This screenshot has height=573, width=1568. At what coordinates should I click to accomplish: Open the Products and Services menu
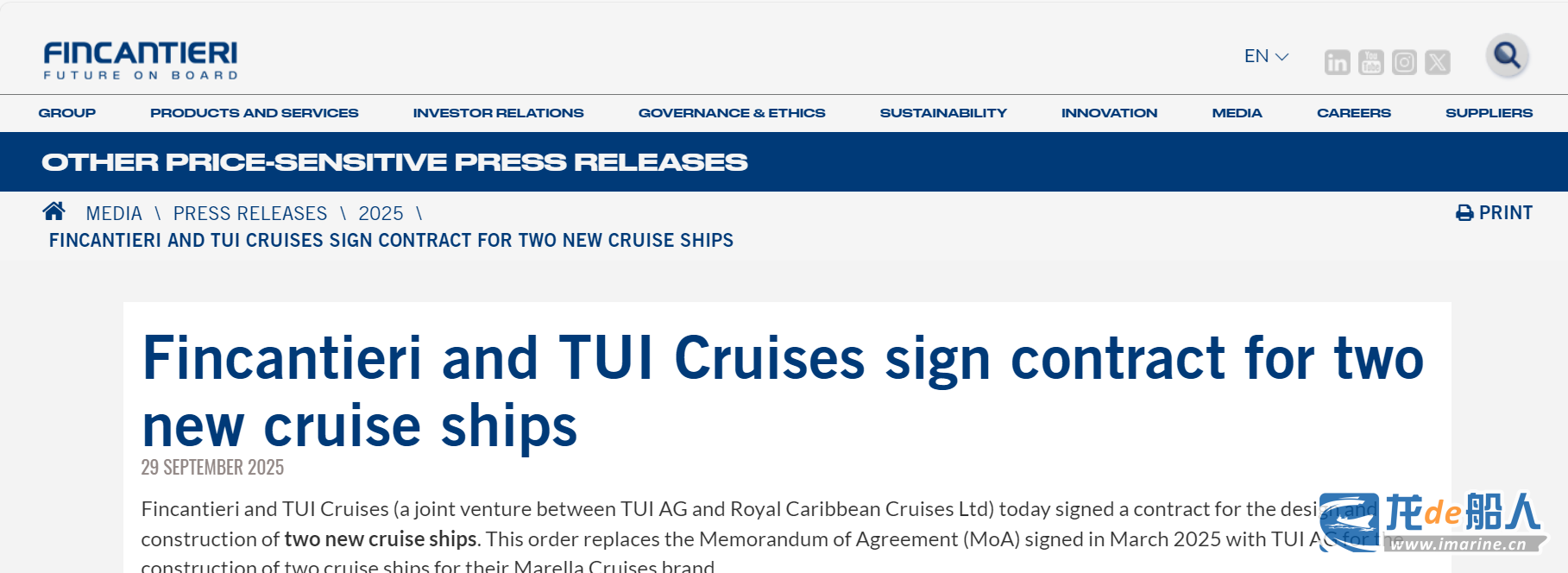pyautogui.click(x=255, y=113)
